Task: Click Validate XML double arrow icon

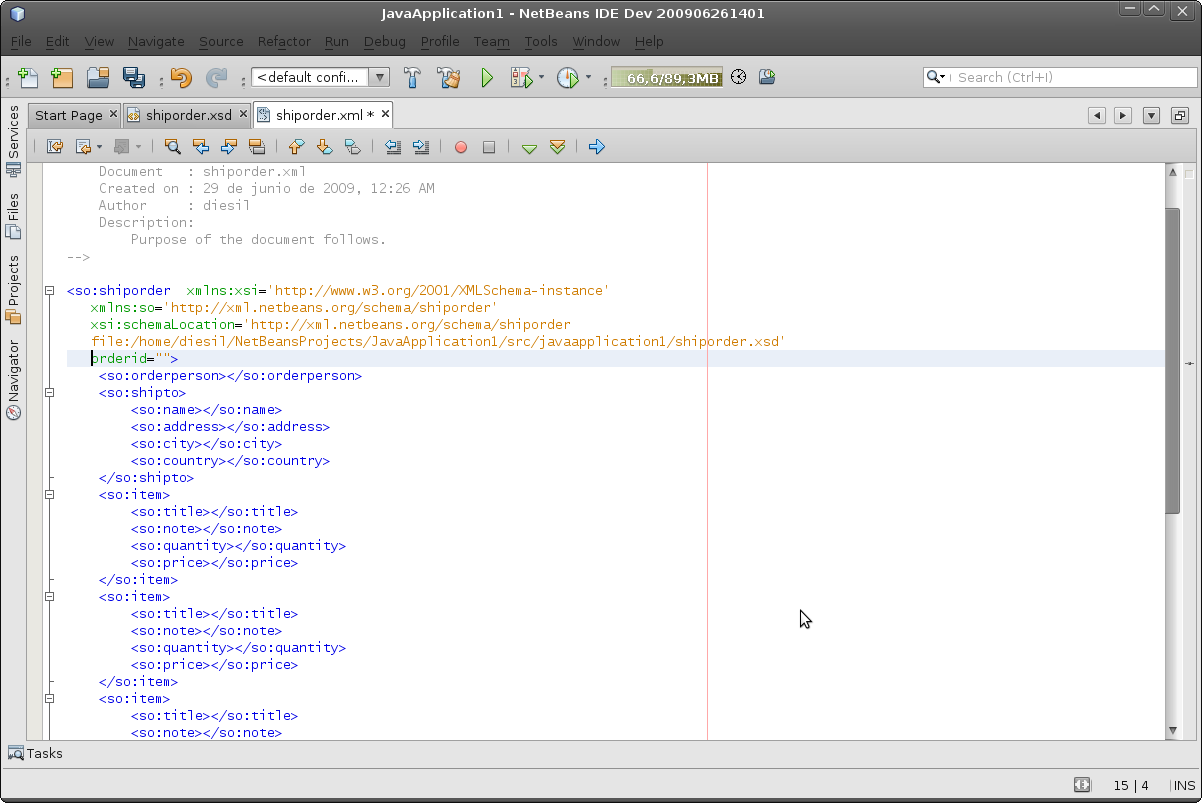Action: pyautogui.click(x=558, y=147)
